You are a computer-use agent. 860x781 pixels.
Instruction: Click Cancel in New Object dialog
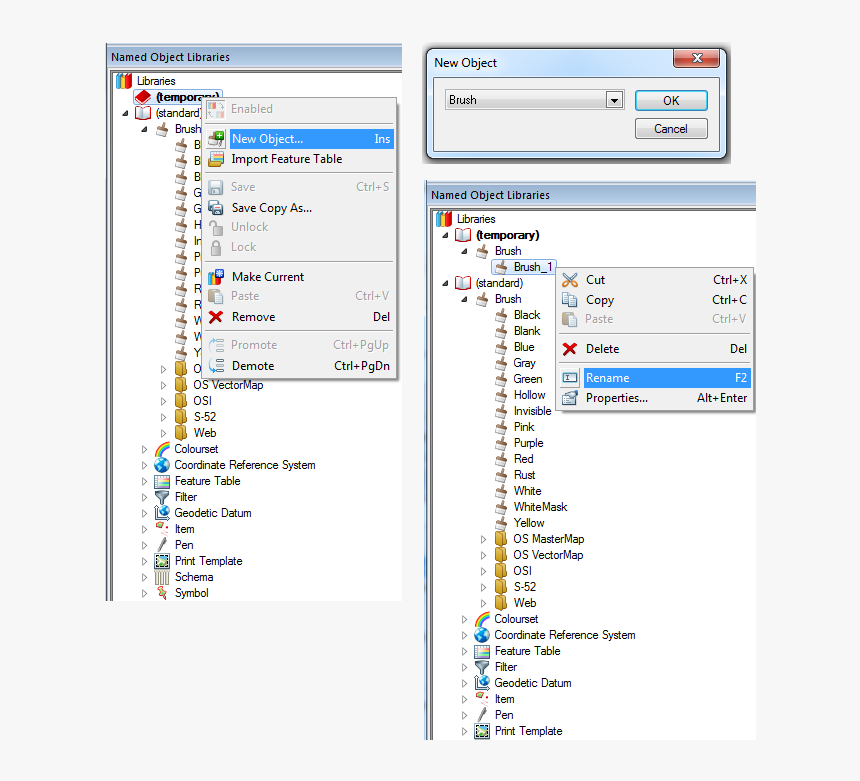[671, 129]
